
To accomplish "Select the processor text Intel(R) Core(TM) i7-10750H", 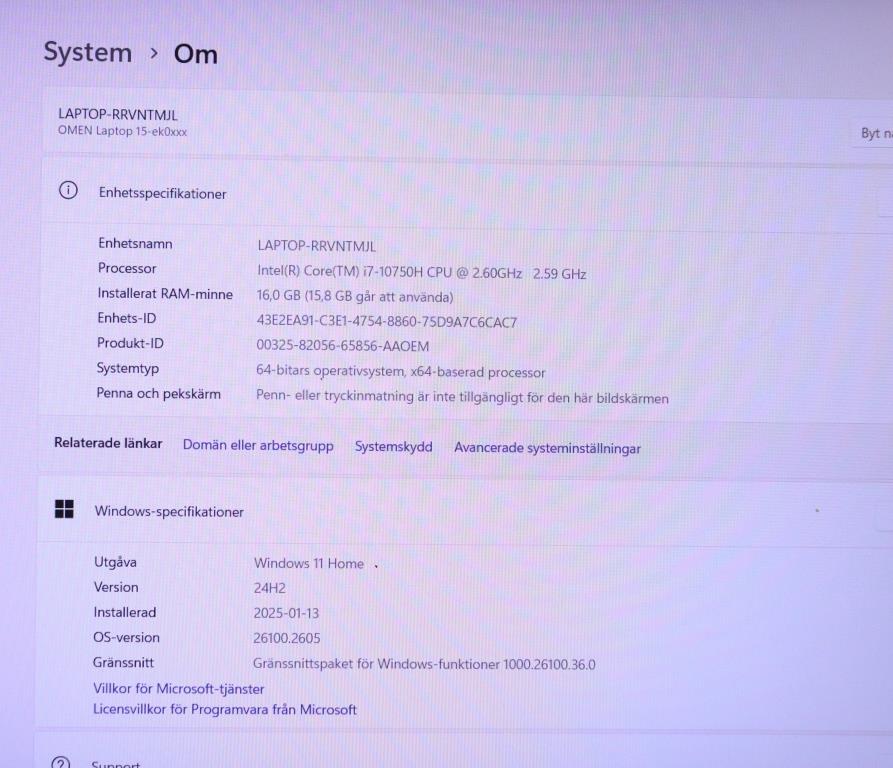I will tap(340, 271).
